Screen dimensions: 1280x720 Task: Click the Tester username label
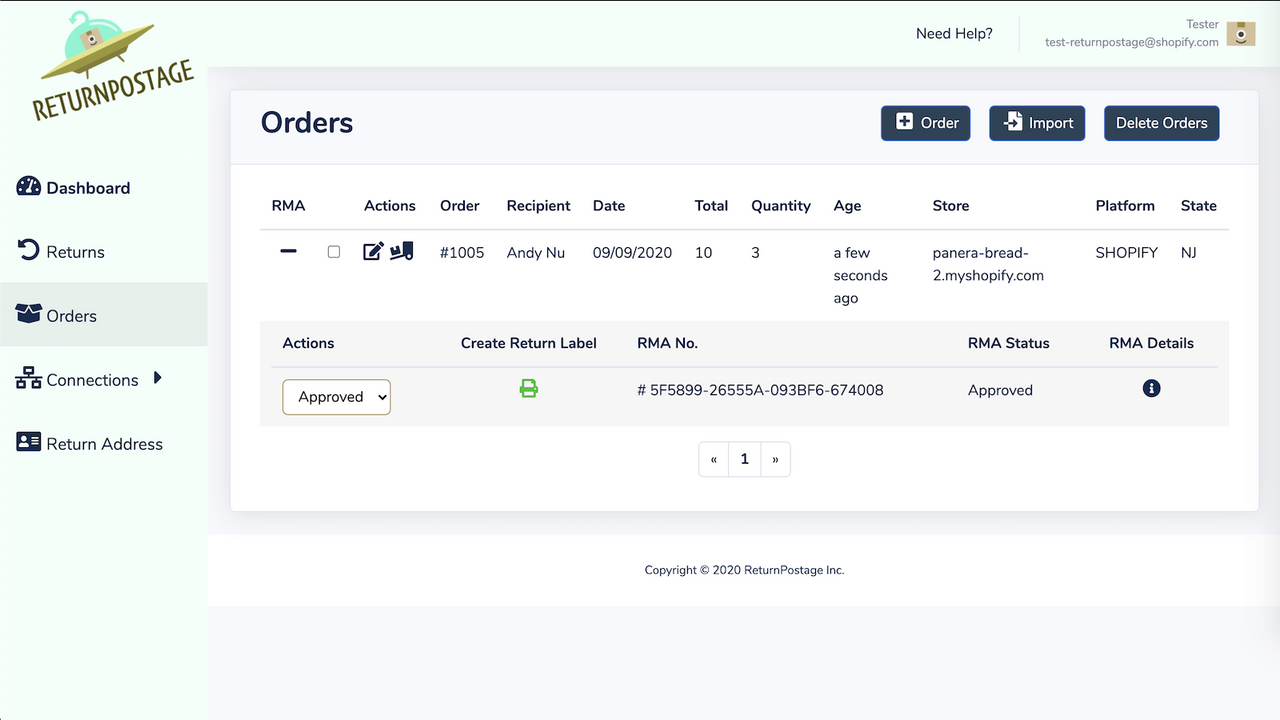[x=1202, y=24]
